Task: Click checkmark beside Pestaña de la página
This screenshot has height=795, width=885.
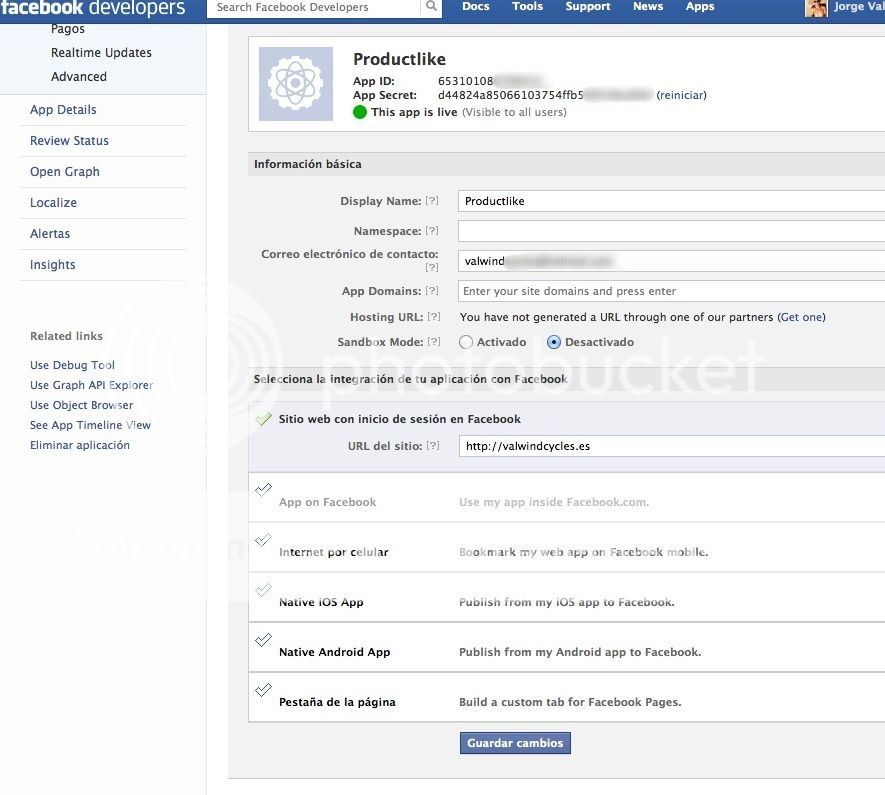Action: tap(263, 690)
